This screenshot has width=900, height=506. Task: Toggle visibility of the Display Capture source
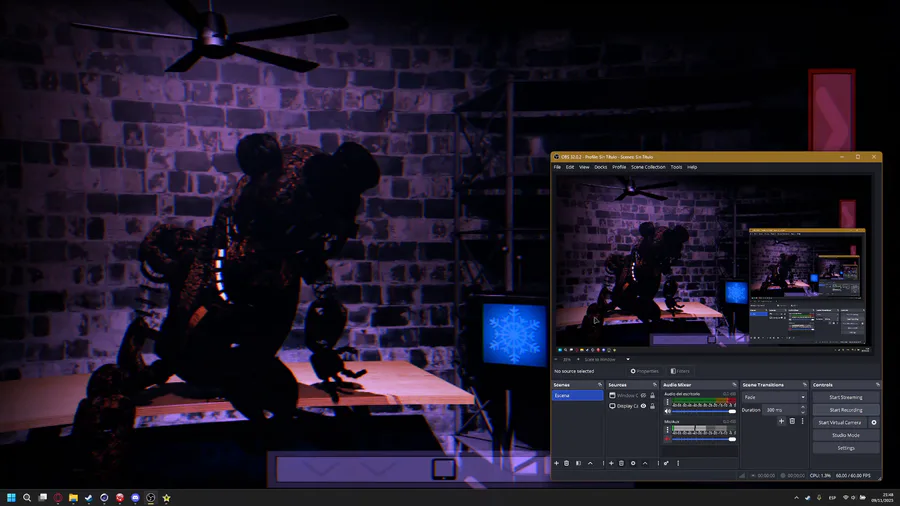coord(643,406)
